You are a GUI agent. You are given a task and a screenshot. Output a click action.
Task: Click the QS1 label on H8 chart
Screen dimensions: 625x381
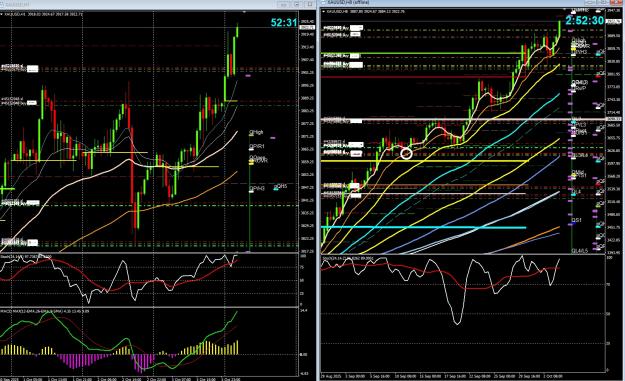(x=577, y=220)
